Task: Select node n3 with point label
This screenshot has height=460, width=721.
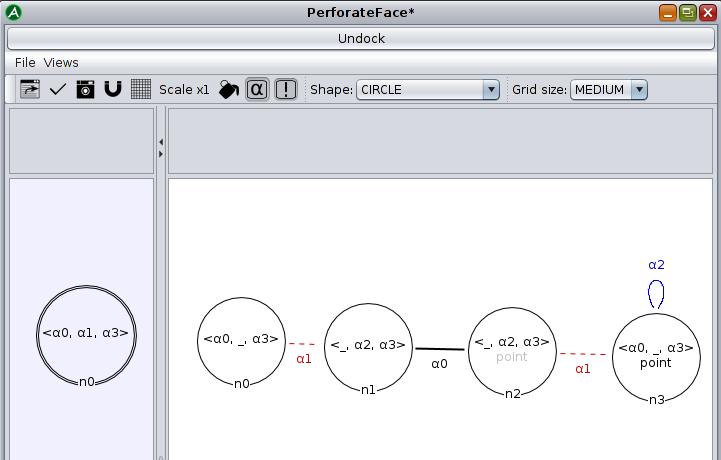Action: coord(656,357)
